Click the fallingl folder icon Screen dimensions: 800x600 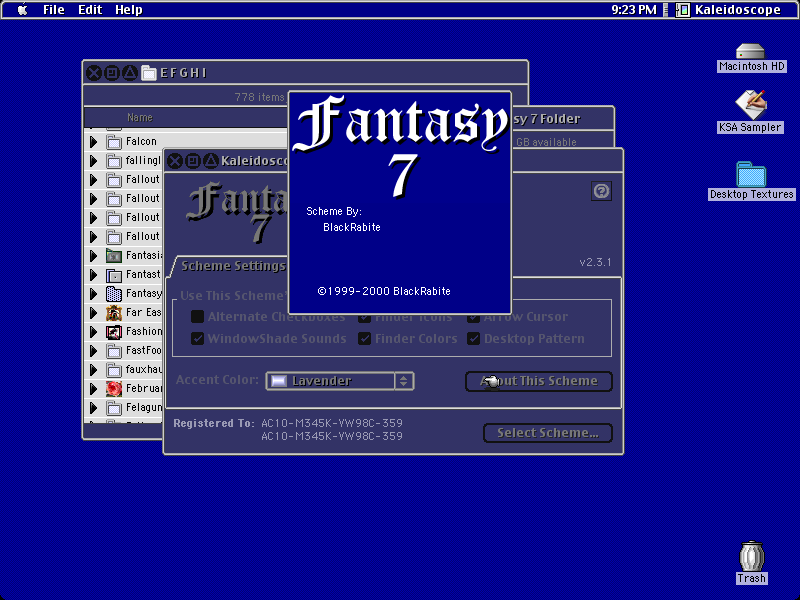coord(114,161)
